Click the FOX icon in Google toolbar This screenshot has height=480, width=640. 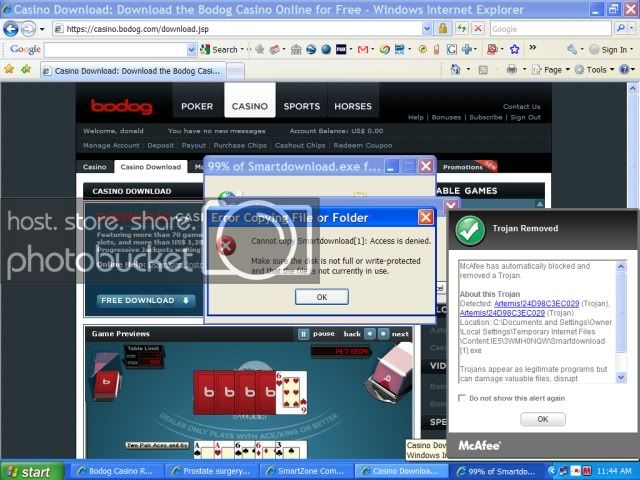(341, 50)
